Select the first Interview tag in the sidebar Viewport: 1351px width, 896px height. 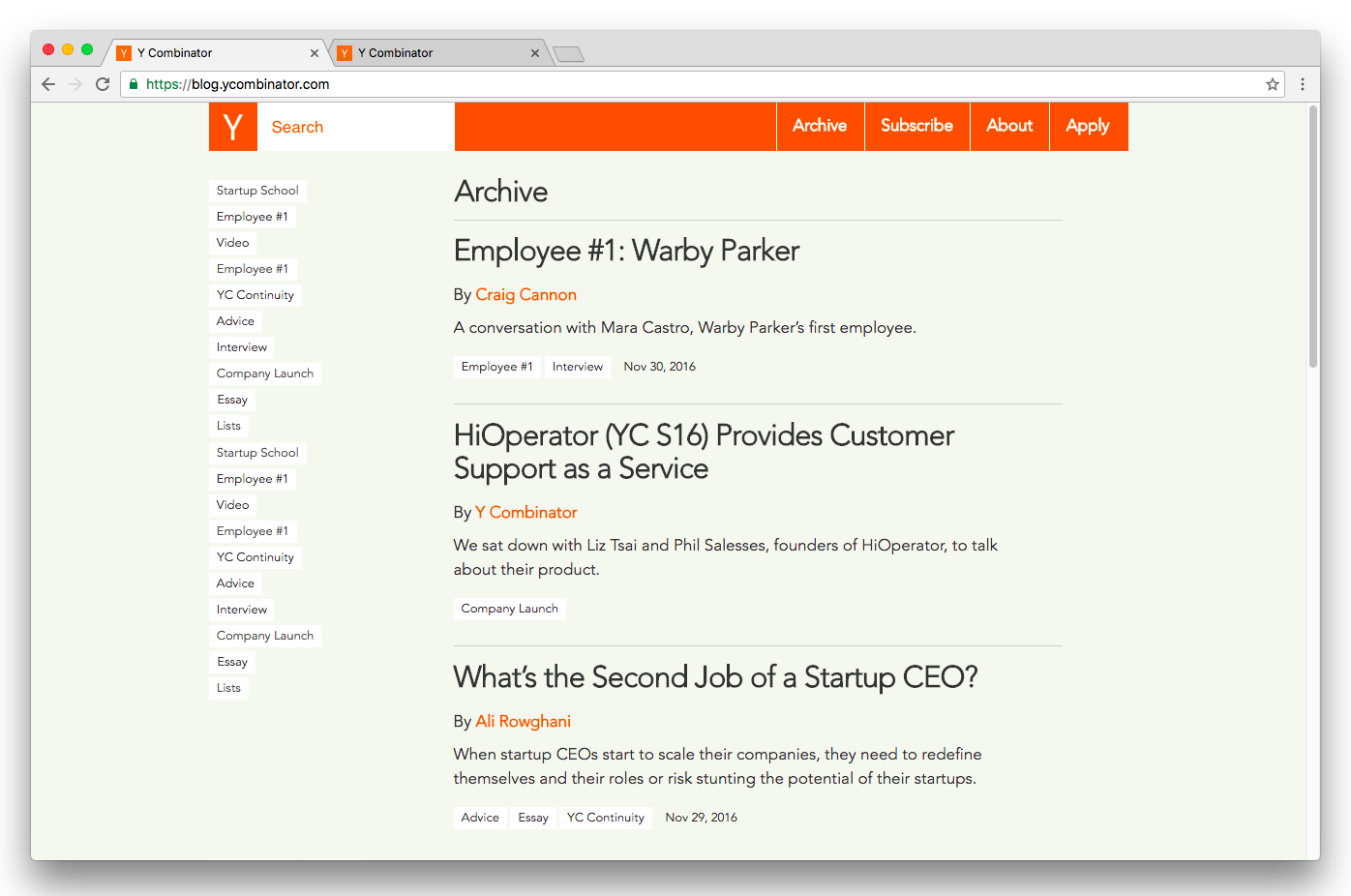[x=242, y=347]
